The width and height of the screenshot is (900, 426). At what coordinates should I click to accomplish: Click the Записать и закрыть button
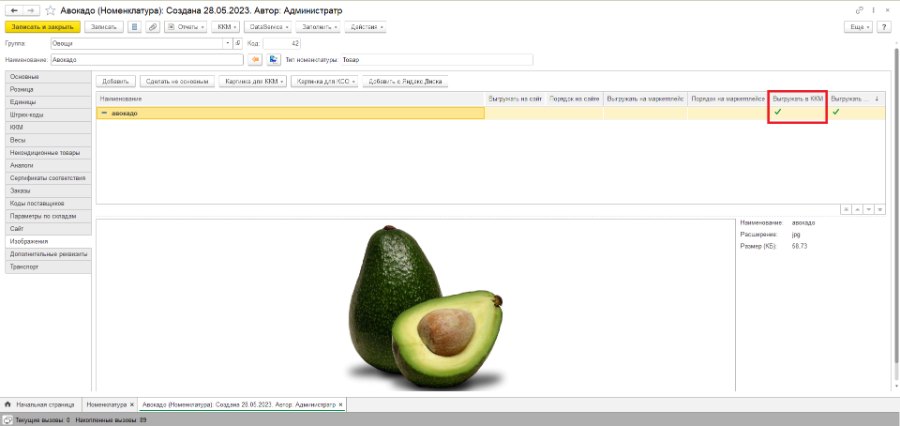tap(42, 27)
